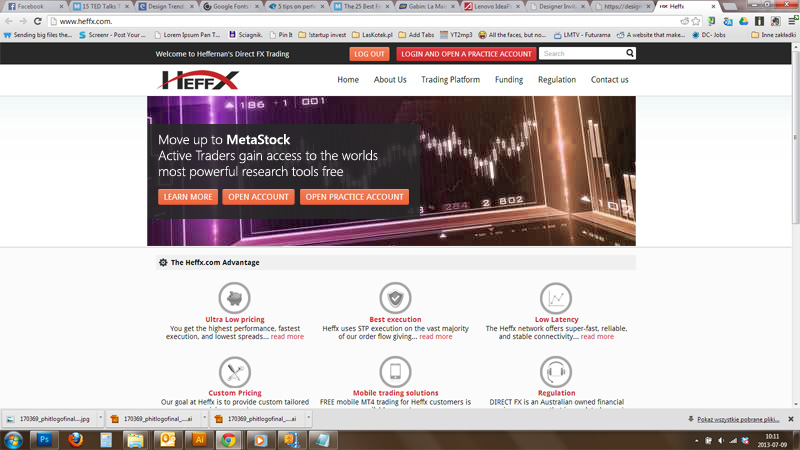Click the volume icon in system tray
The image size is (800, 450).
[x=720, y=440]
